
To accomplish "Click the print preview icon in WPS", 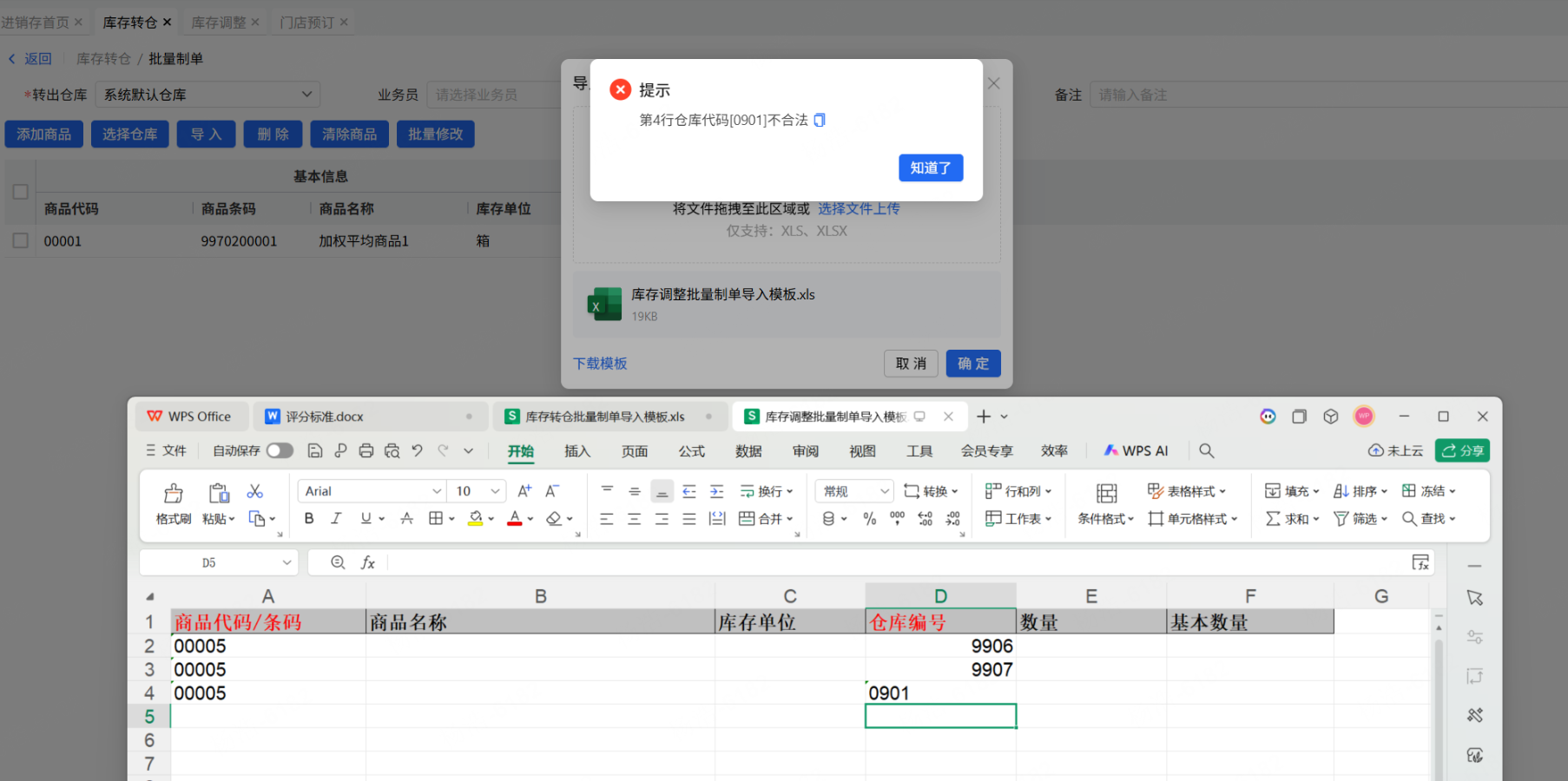I will point(392,450).
